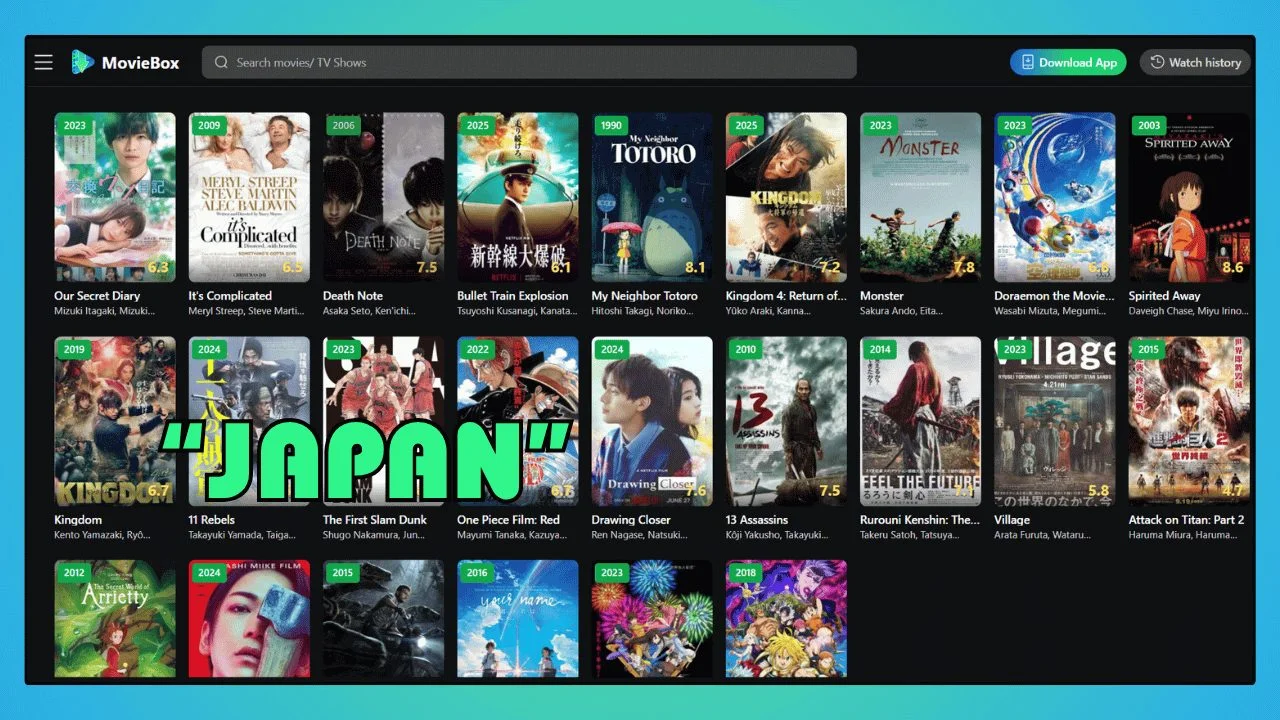This screenshot has height=720, width=1280.
Task: Open Drawing Closer poster
Action: (652, 421)
